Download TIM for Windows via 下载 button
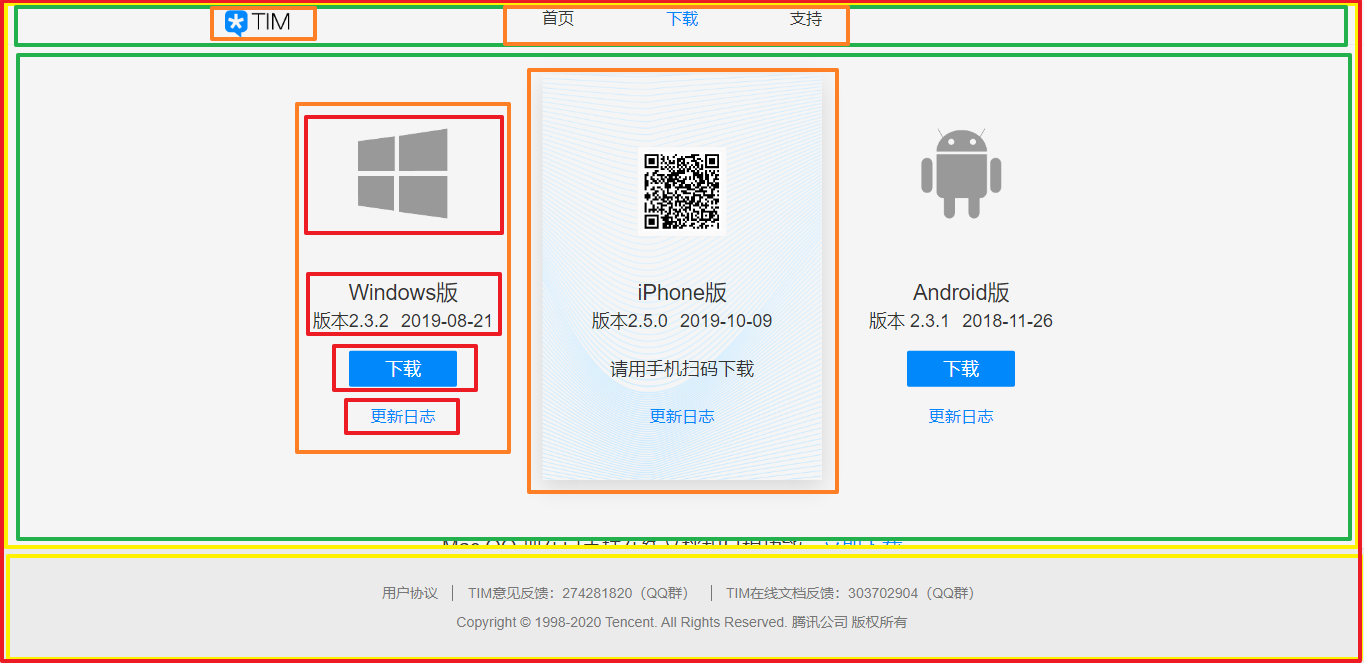 click(x=403, y=368)
